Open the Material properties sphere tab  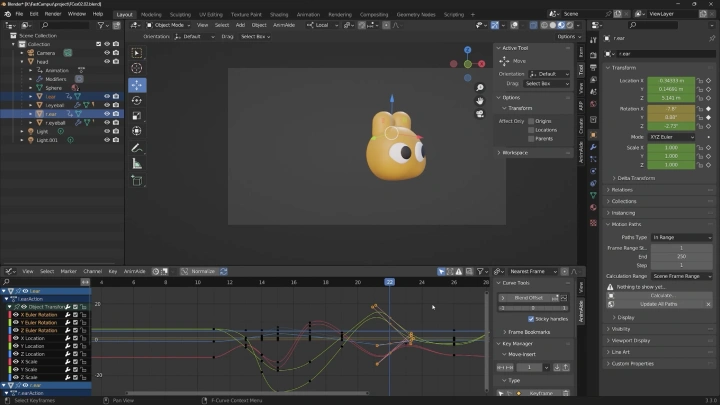pyautogui.click(x=593, y=208)
